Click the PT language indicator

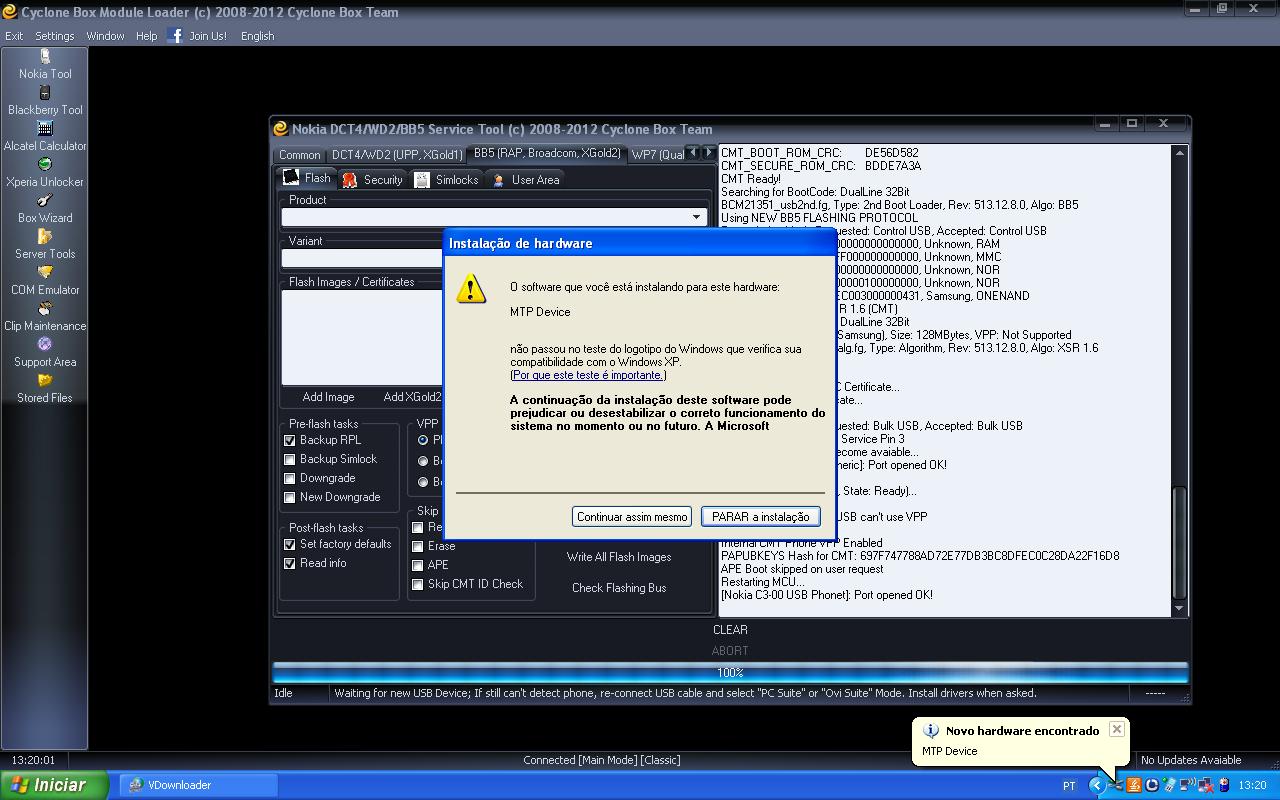(1069, 785)
